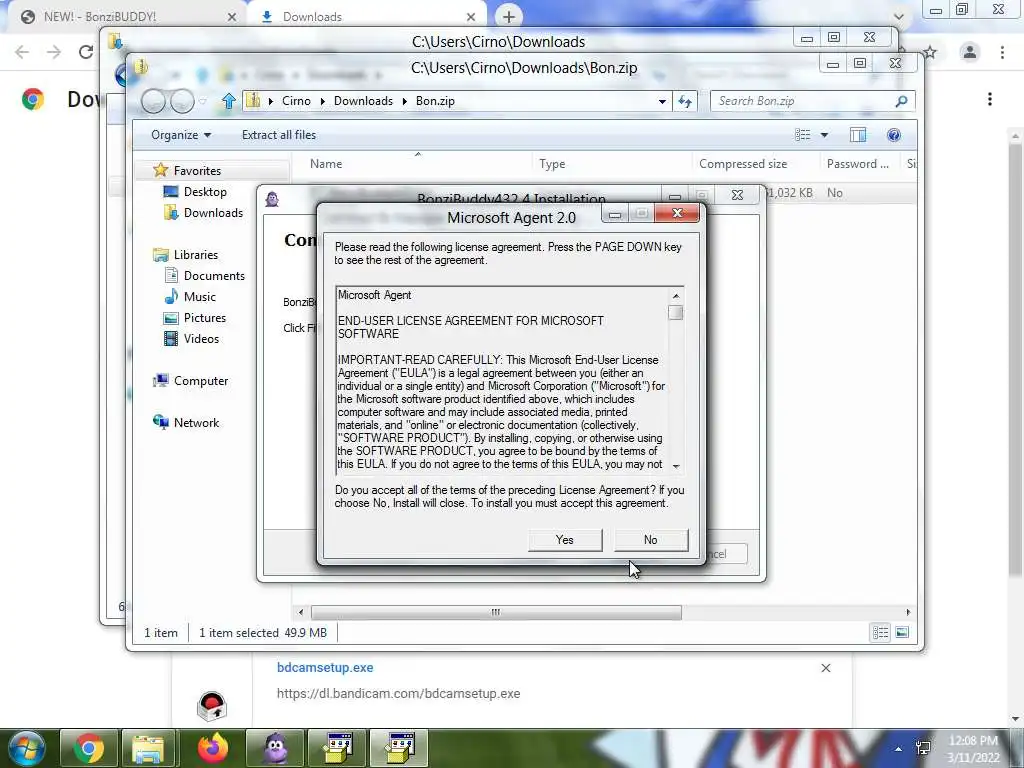Viewport: 1024px width, 768px height.
Task: Click BonziBuddy purple gorilla taskbar icon
Action: pyautogui.click(x=275, y=748)
